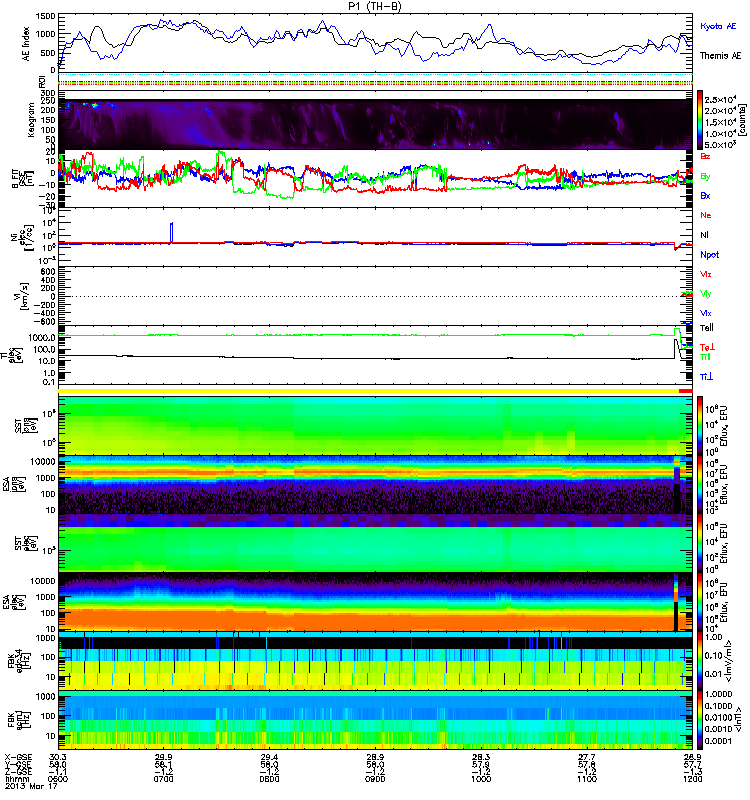Click the 27.7 X-GSE position value

[x=587, y=758]
